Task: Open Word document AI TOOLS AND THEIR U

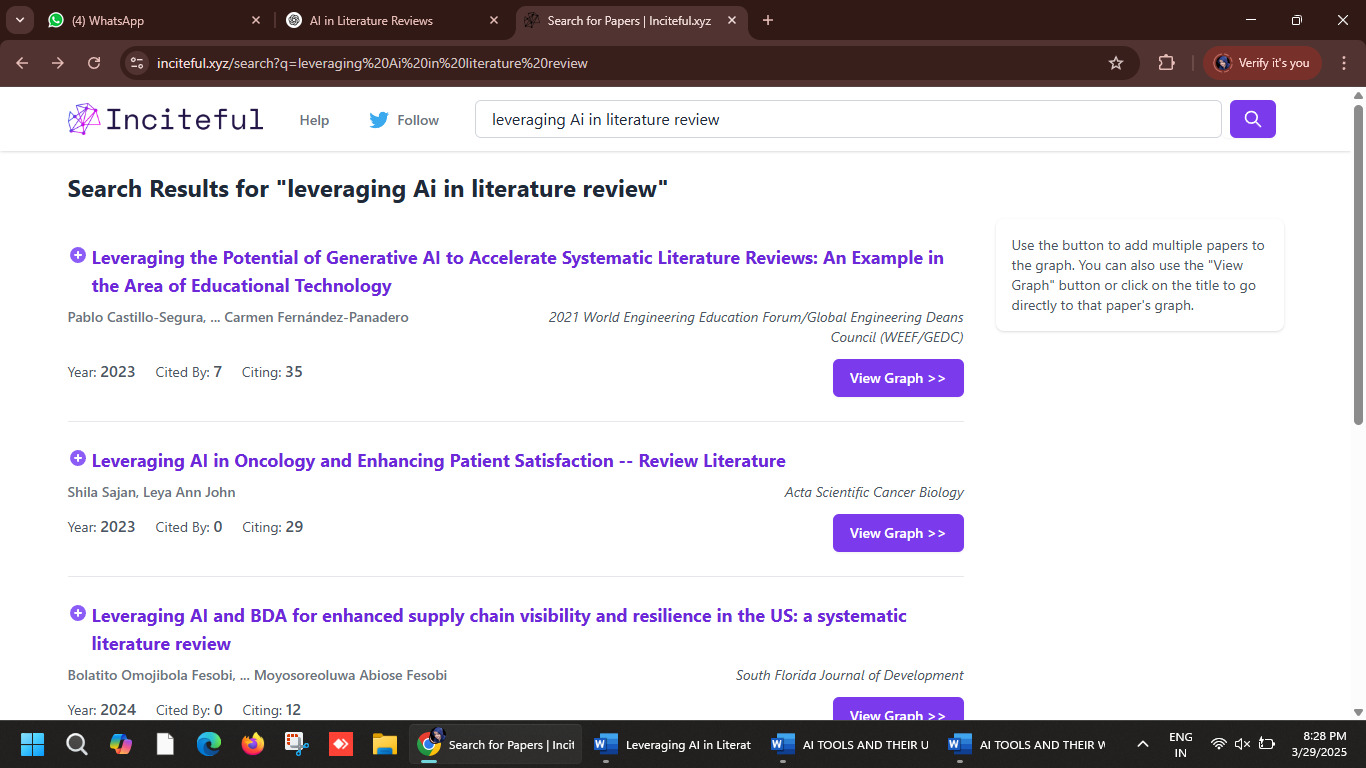Action: 850,744
